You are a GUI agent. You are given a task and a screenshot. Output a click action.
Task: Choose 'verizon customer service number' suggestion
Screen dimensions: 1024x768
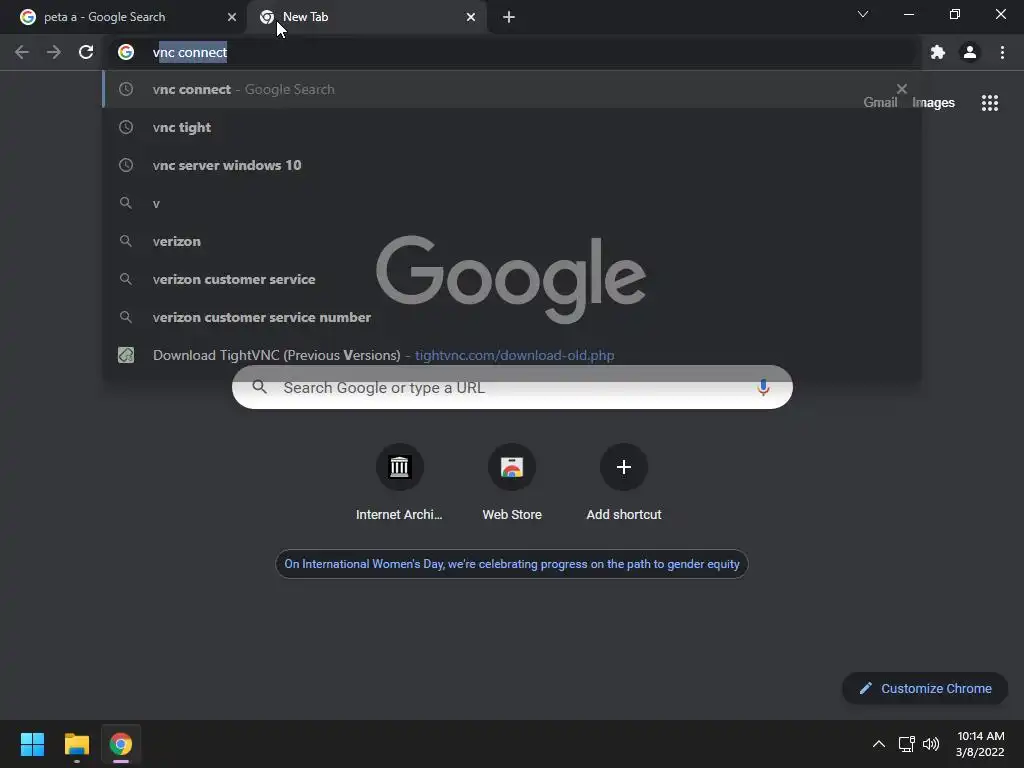pyautogui.click(x=512, y=317)
